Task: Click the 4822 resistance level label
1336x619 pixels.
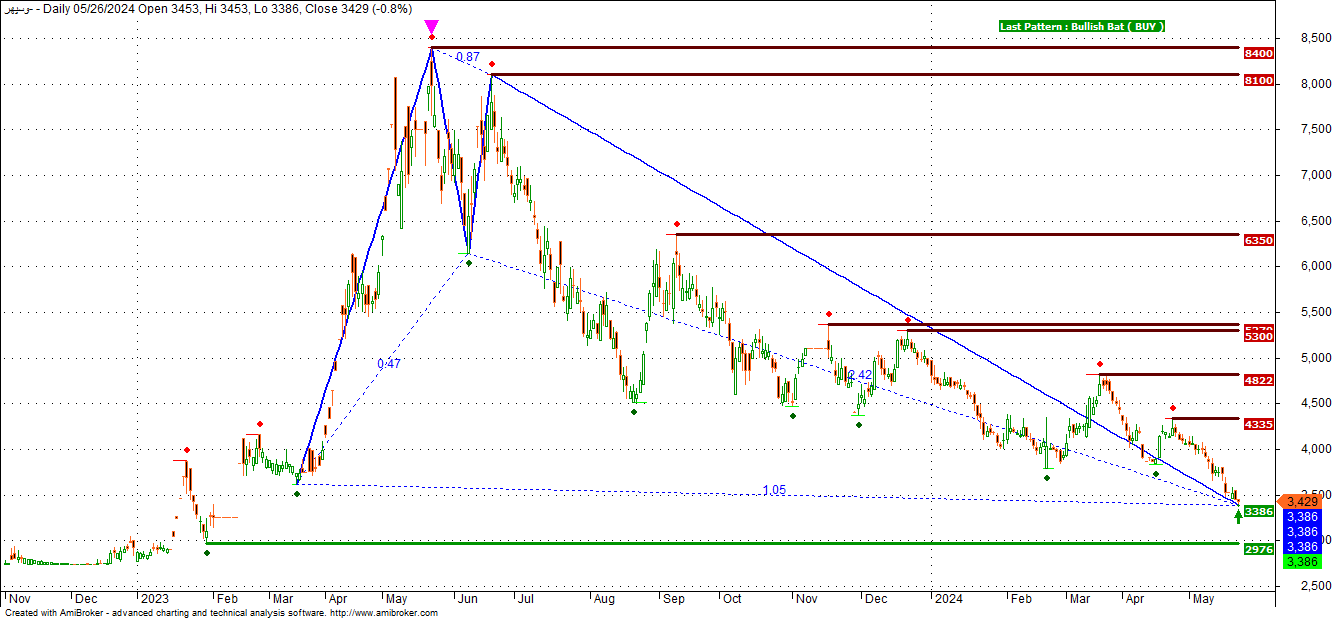Action: pos(1259,380)
